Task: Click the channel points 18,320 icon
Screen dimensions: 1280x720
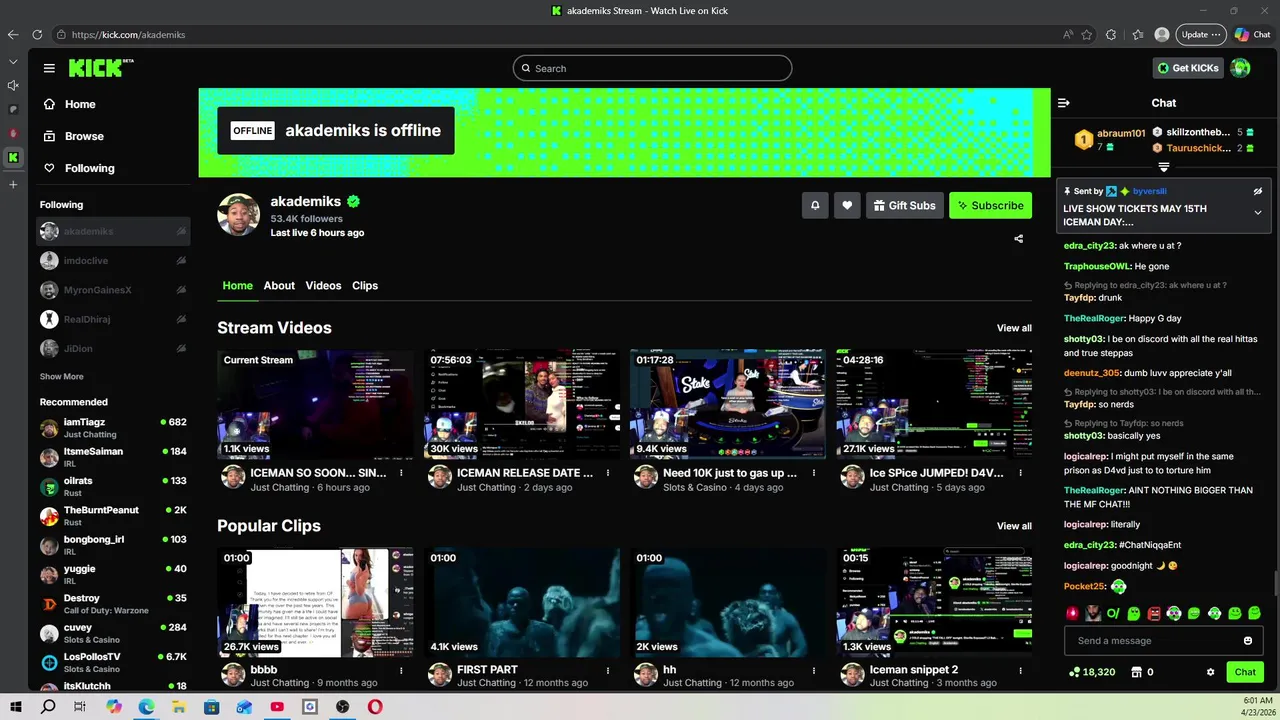Action: click(1075, 672)
